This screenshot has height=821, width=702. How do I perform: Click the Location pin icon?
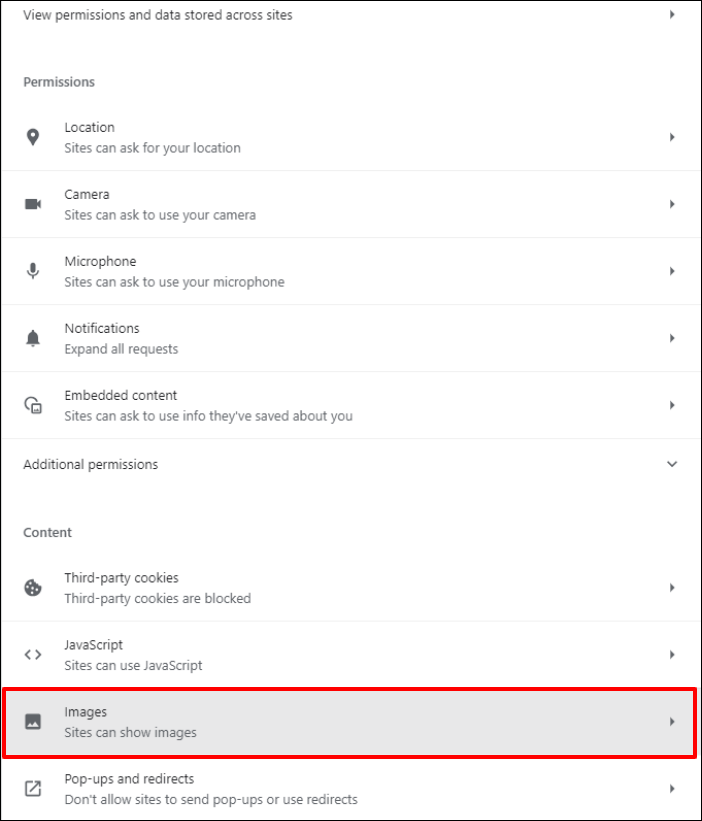pyautogui.click(x=33, y=138)
